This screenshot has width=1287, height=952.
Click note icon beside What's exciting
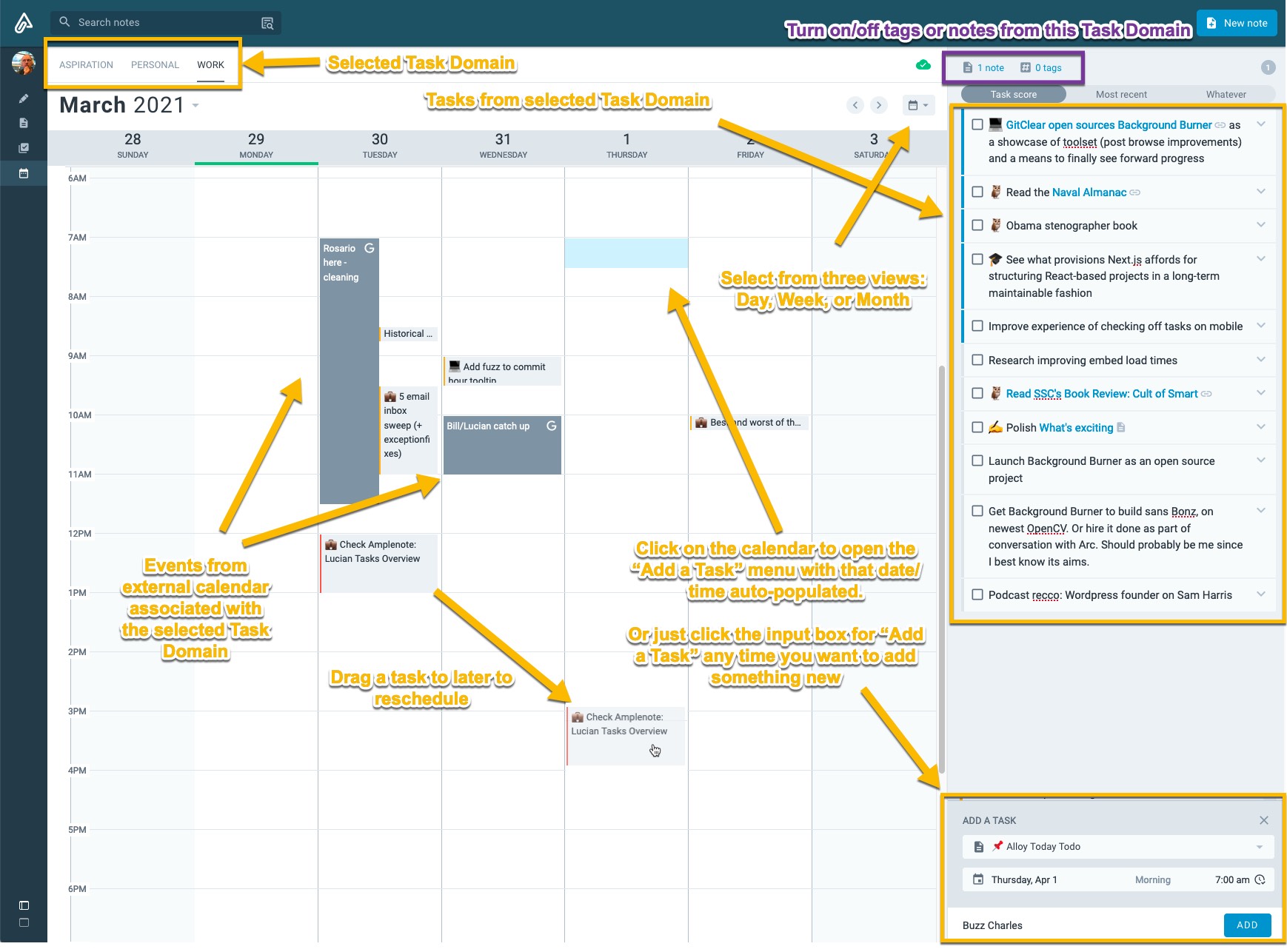point(1120,427)
